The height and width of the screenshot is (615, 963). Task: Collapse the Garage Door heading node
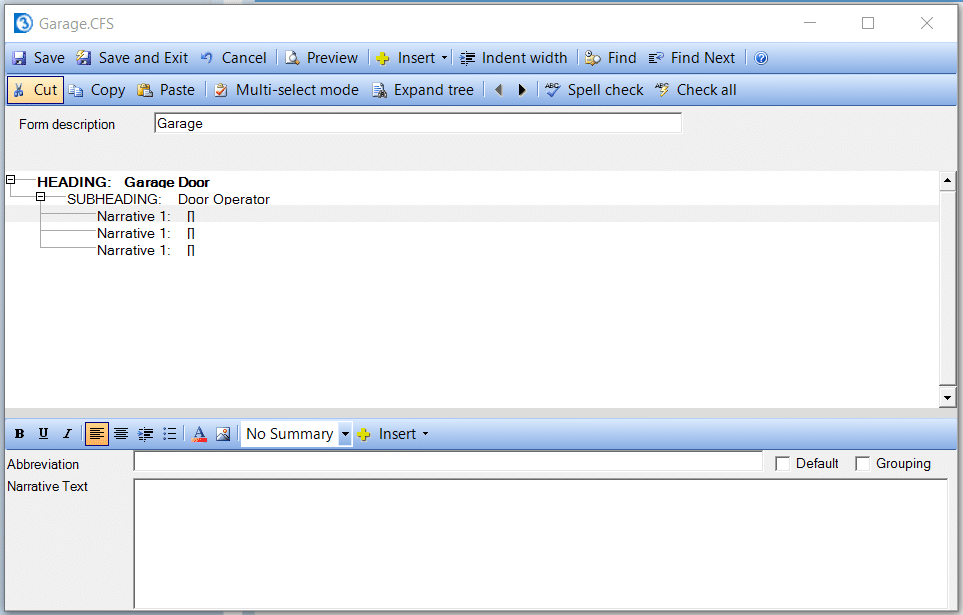11,180
